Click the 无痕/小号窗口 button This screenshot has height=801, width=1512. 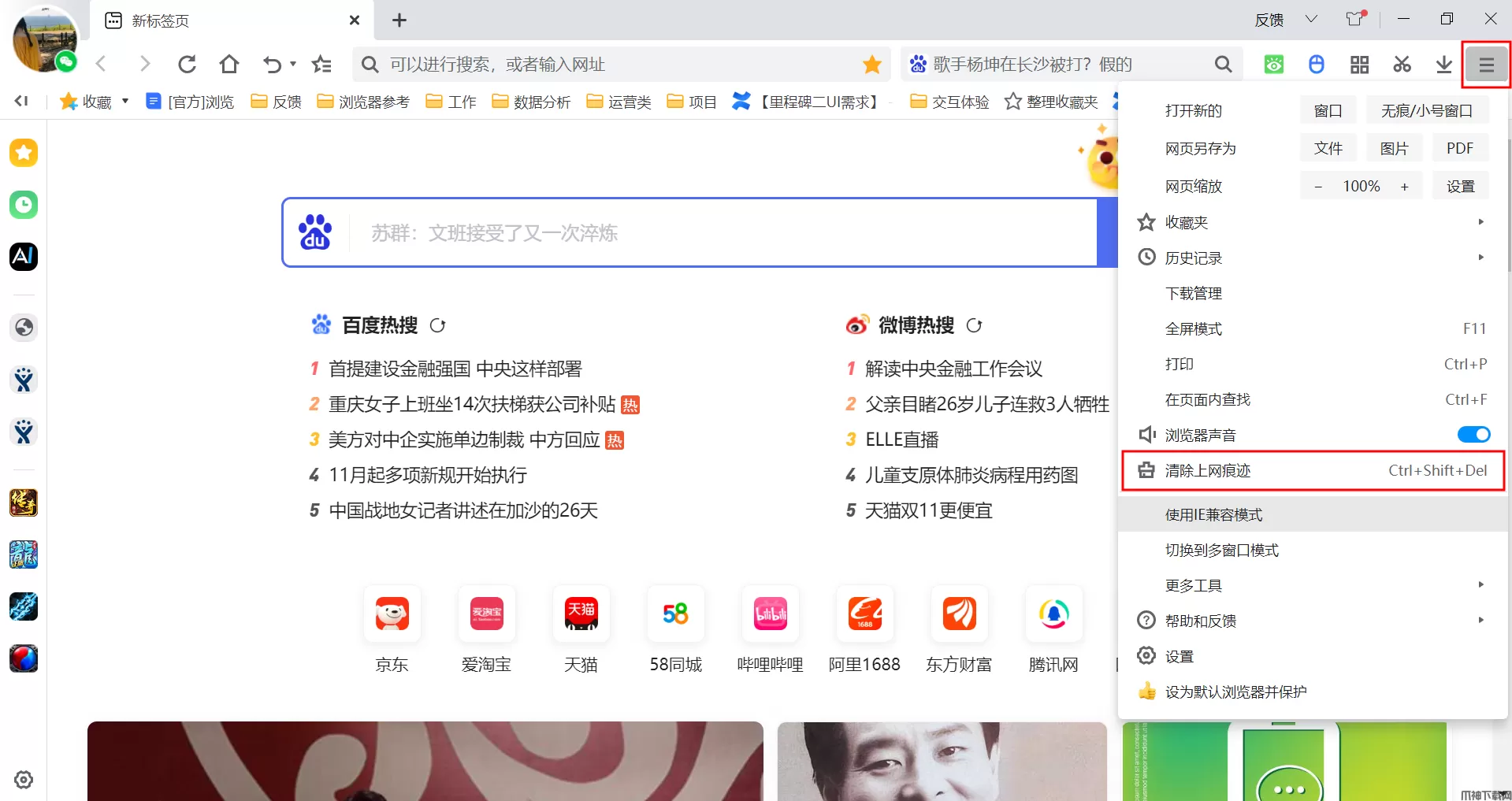[1426, 111]
